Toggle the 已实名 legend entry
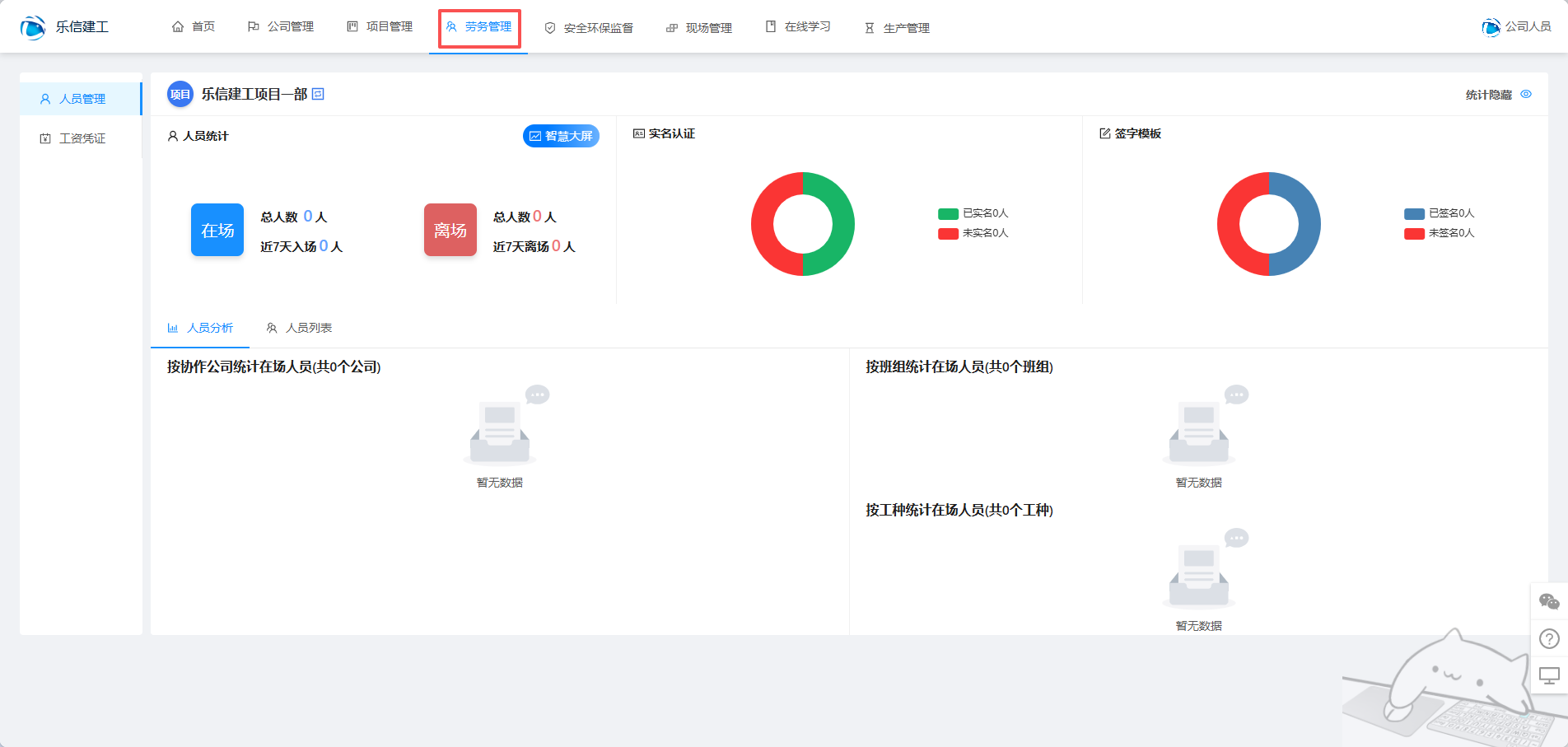The height and width of the screenshot is (747, 1568). 973,213
